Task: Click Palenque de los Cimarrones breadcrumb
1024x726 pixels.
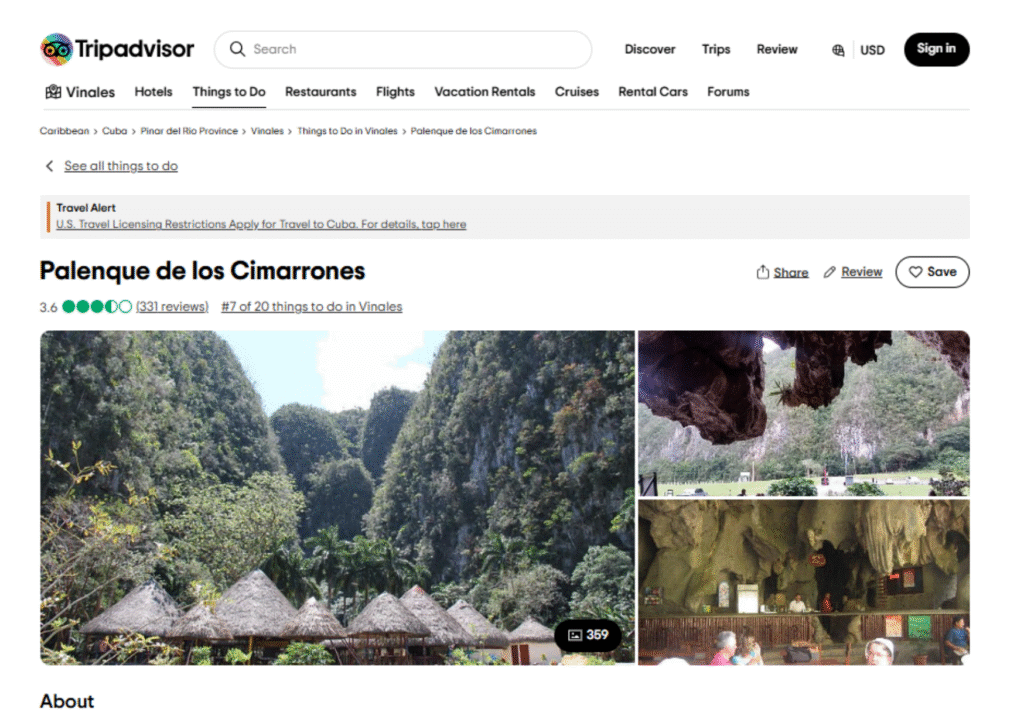Action: (x=473, y=131)
